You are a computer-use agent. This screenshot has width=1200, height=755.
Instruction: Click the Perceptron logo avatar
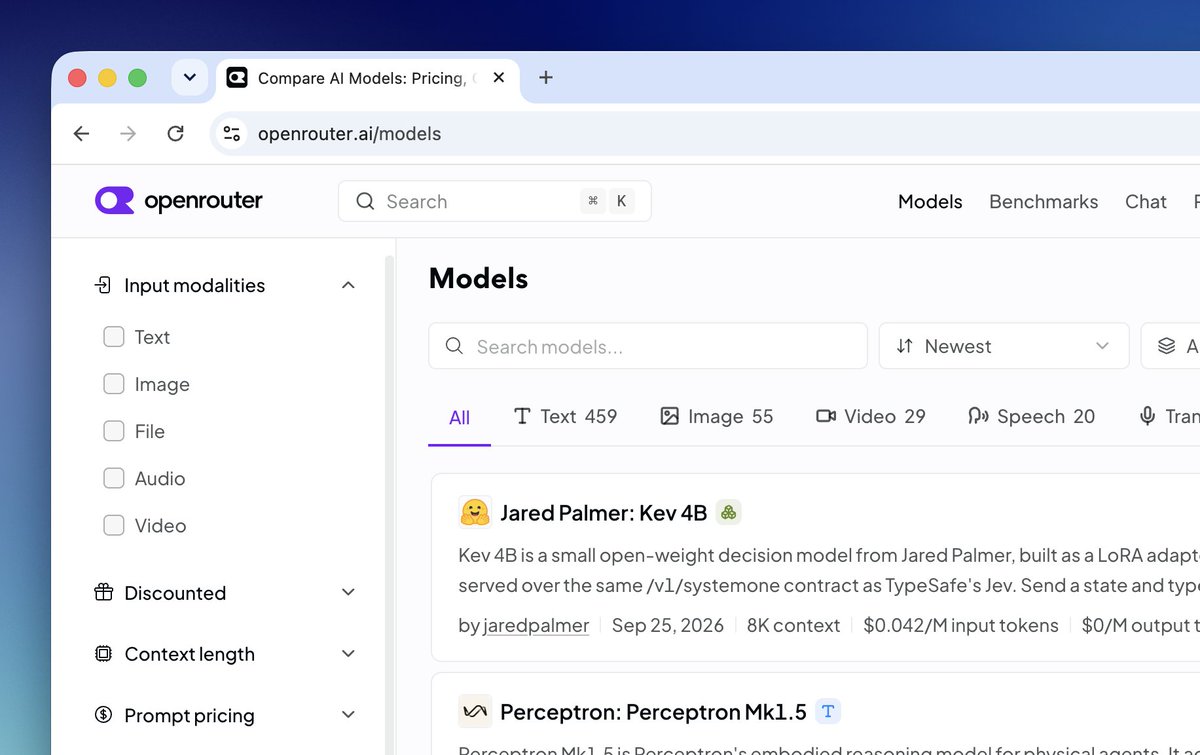tap(475, 712)
